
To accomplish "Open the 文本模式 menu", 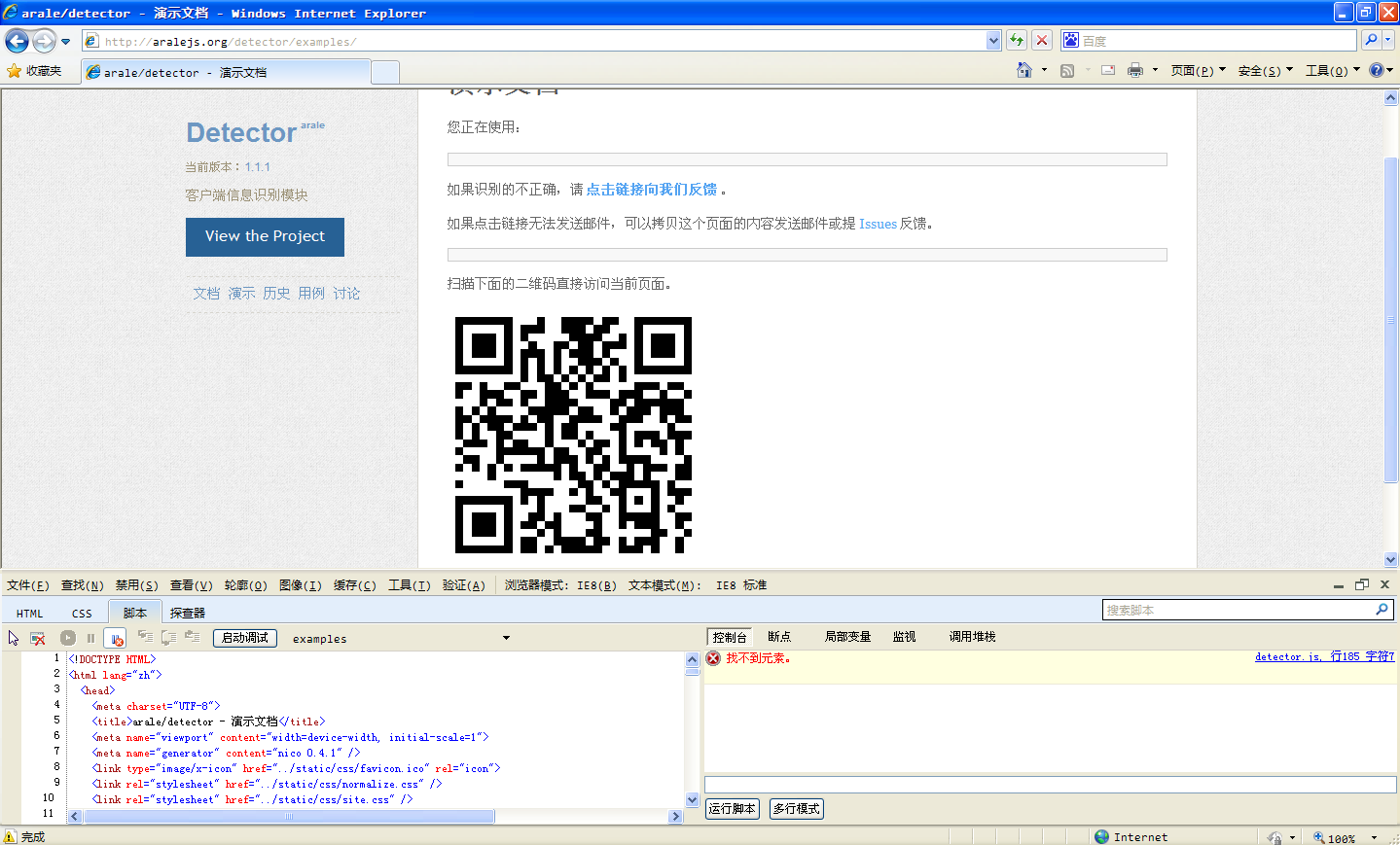I will click(698, 585).
